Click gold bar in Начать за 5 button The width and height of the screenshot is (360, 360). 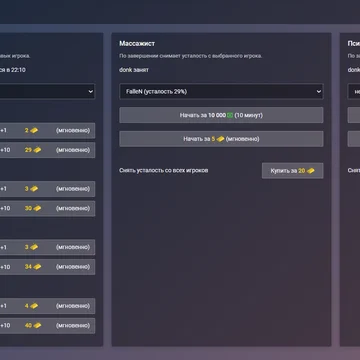pyautogui.click(x=220, y=139)
